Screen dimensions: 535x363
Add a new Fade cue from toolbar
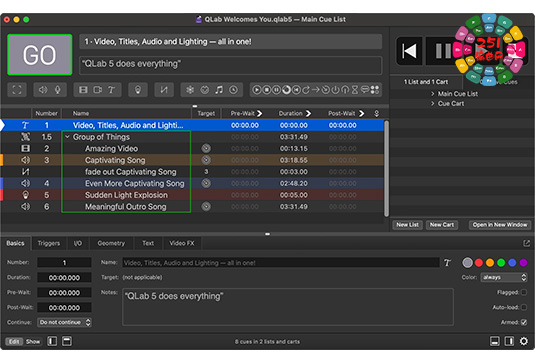coord(164,90)
